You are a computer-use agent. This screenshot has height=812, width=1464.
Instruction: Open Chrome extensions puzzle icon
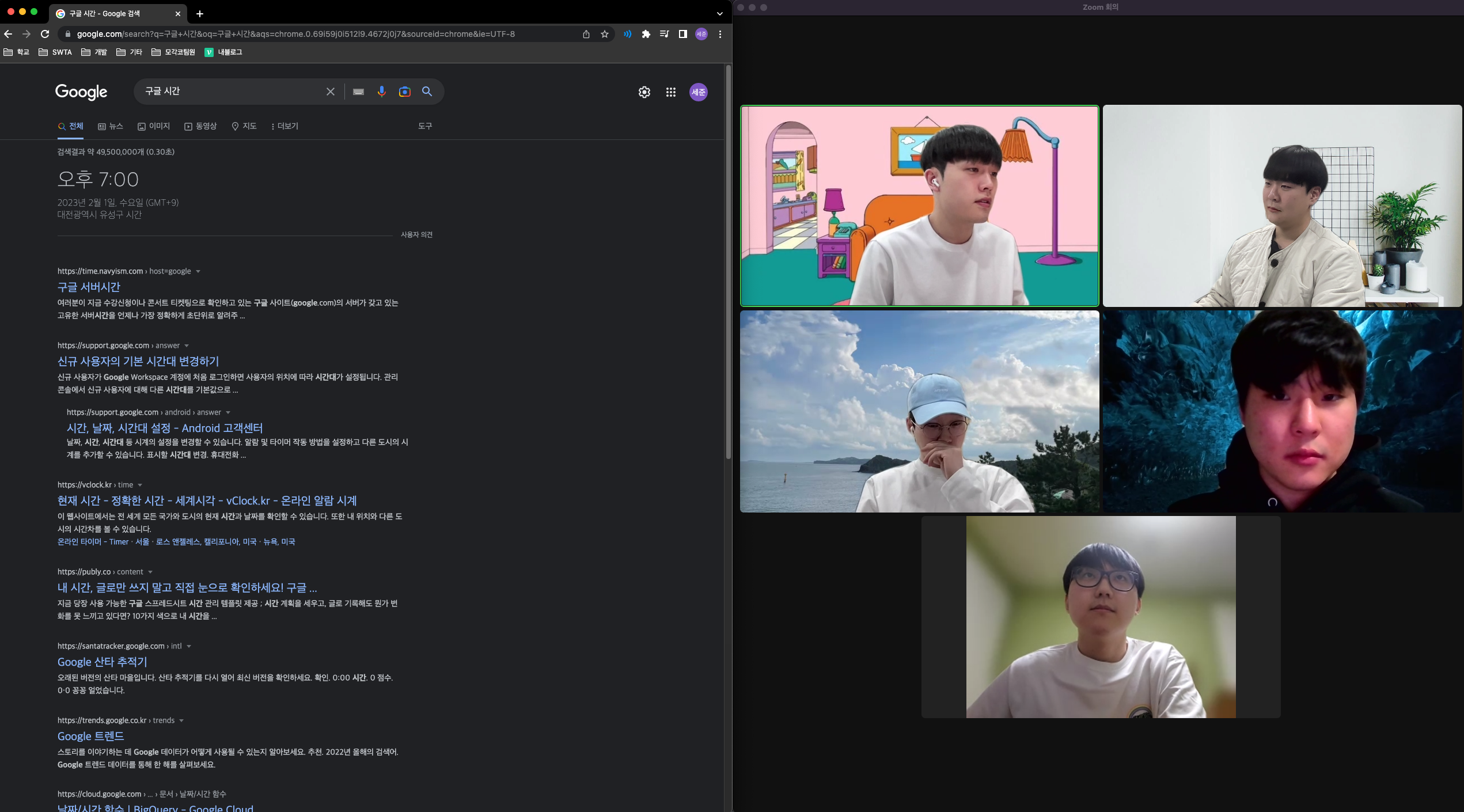click(x=646, y=34)
